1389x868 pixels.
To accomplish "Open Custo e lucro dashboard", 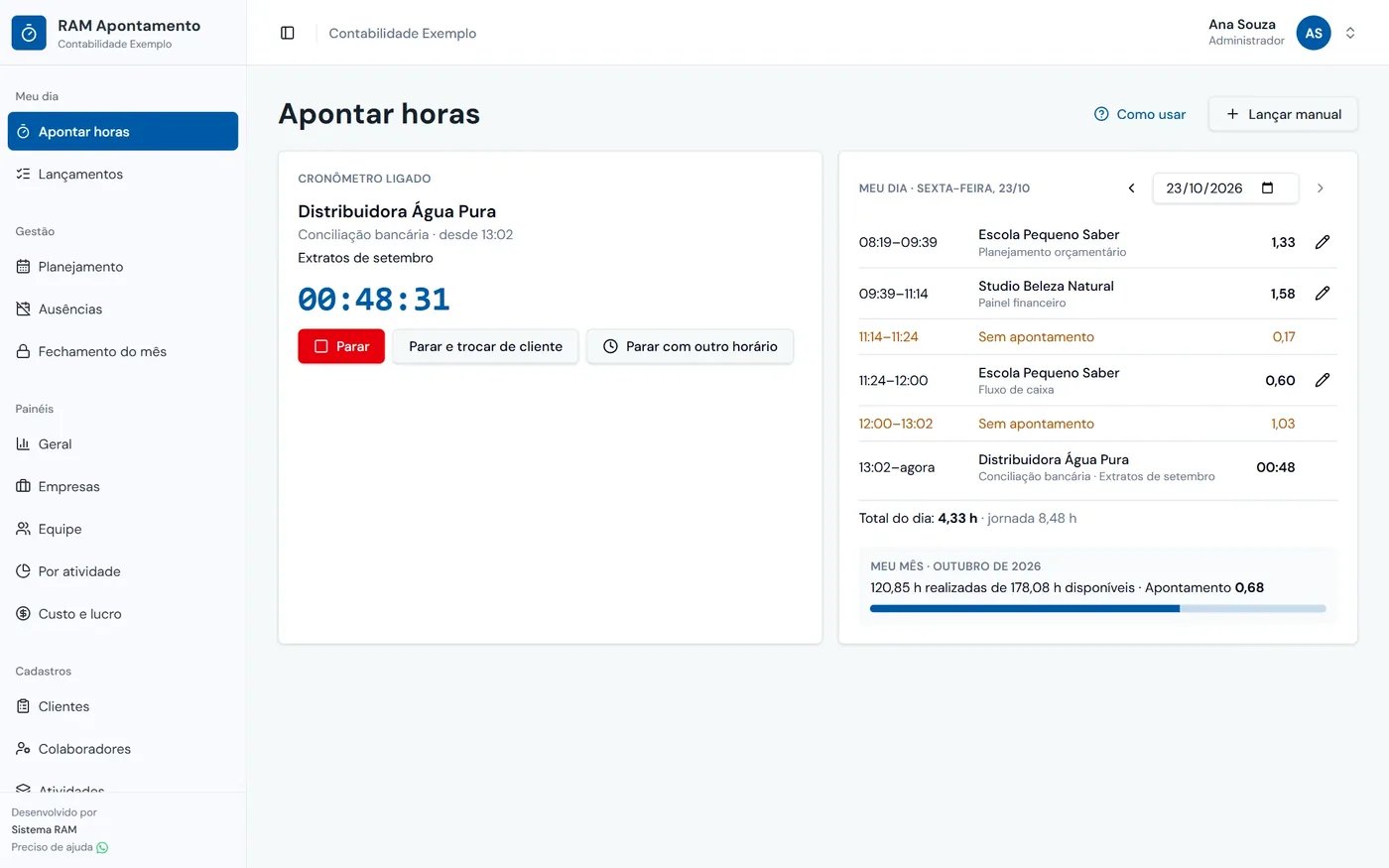I will point(123,614).
